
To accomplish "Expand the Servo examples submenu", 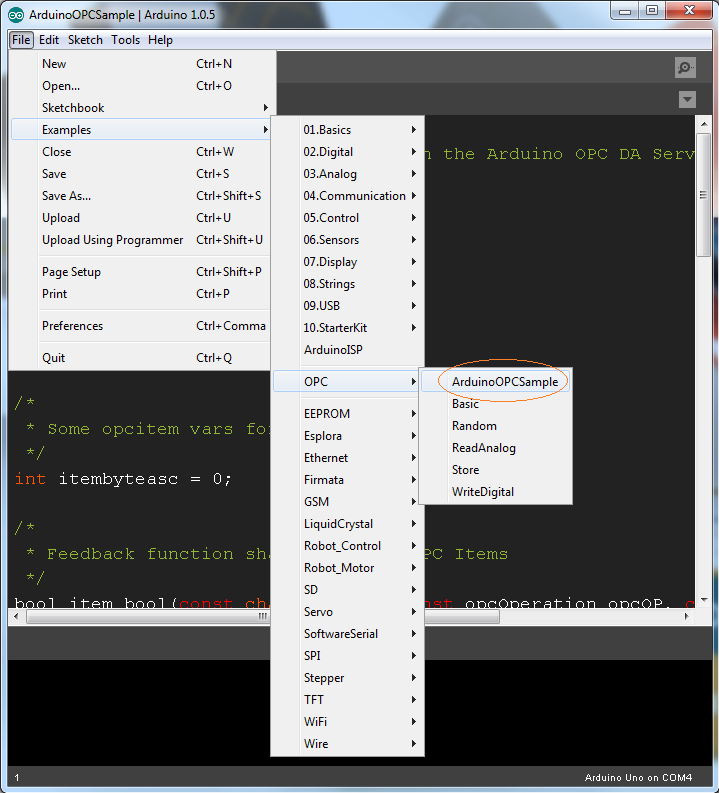I will [347, 612].
